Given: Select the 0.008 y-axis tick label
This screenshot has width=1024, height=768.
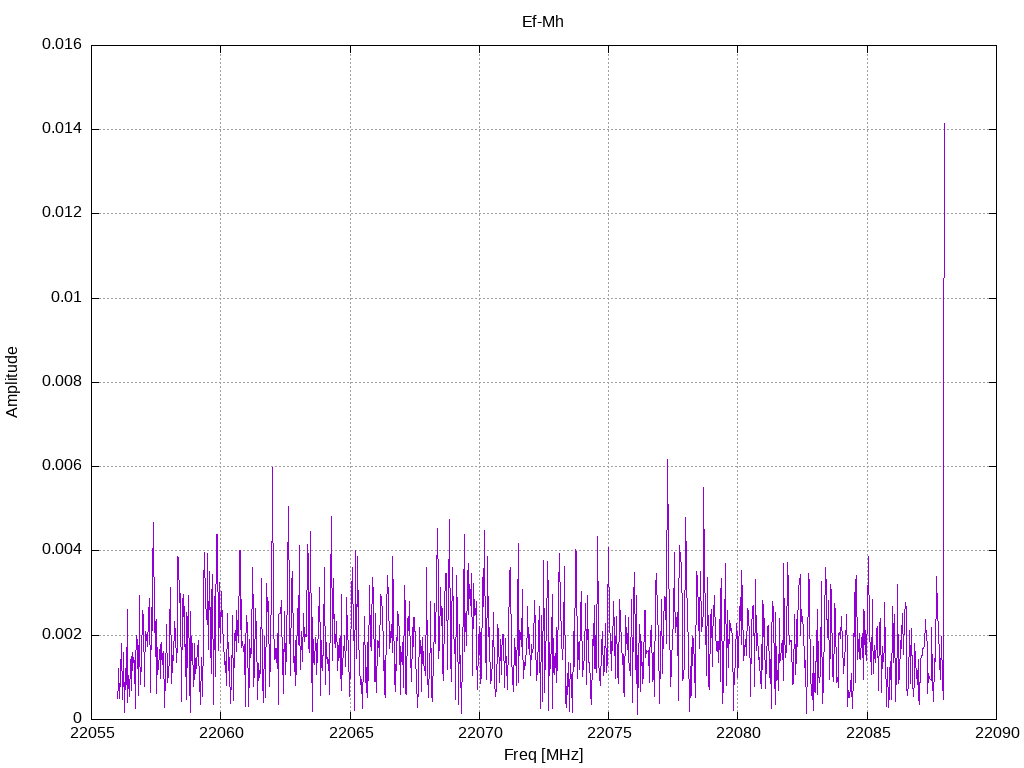Looking at the screenshot, I should click(61, 382).
